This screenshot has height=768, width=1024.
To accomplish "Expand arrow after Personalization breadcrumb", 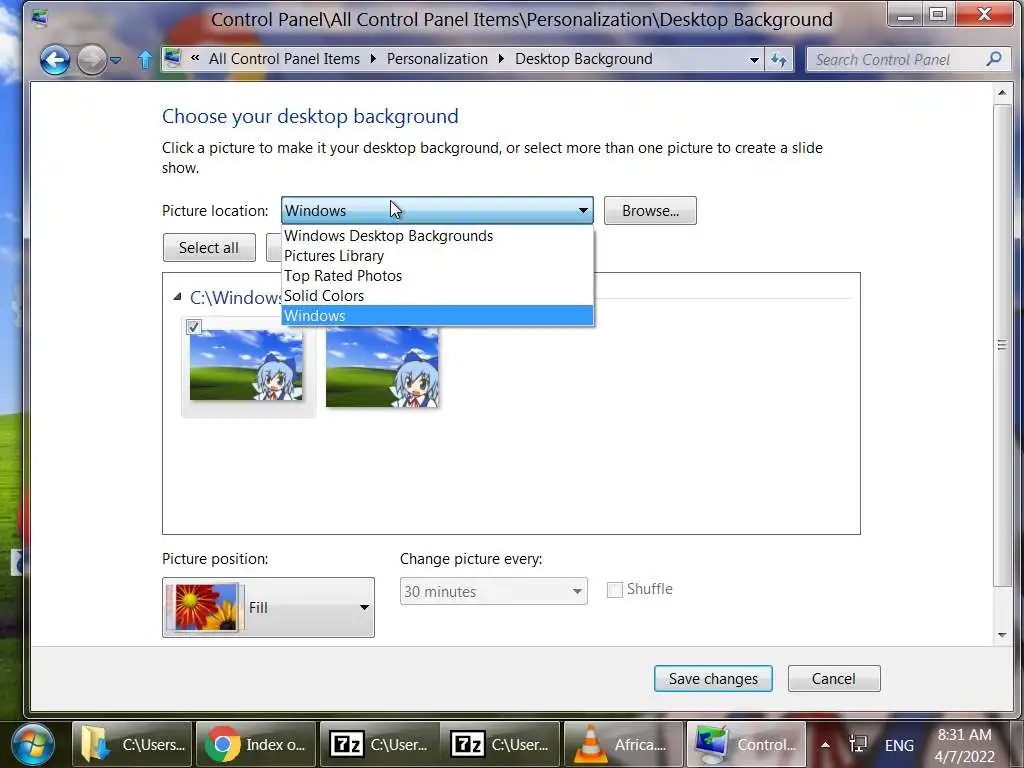I will point(501,59).
